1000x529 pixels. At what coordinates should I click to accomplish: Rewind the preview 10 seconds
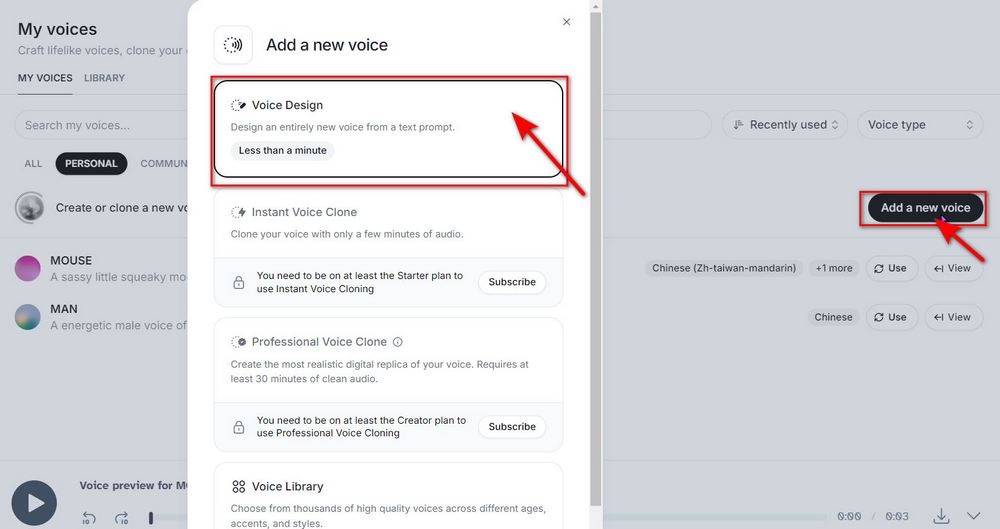[x=89, y=518]
